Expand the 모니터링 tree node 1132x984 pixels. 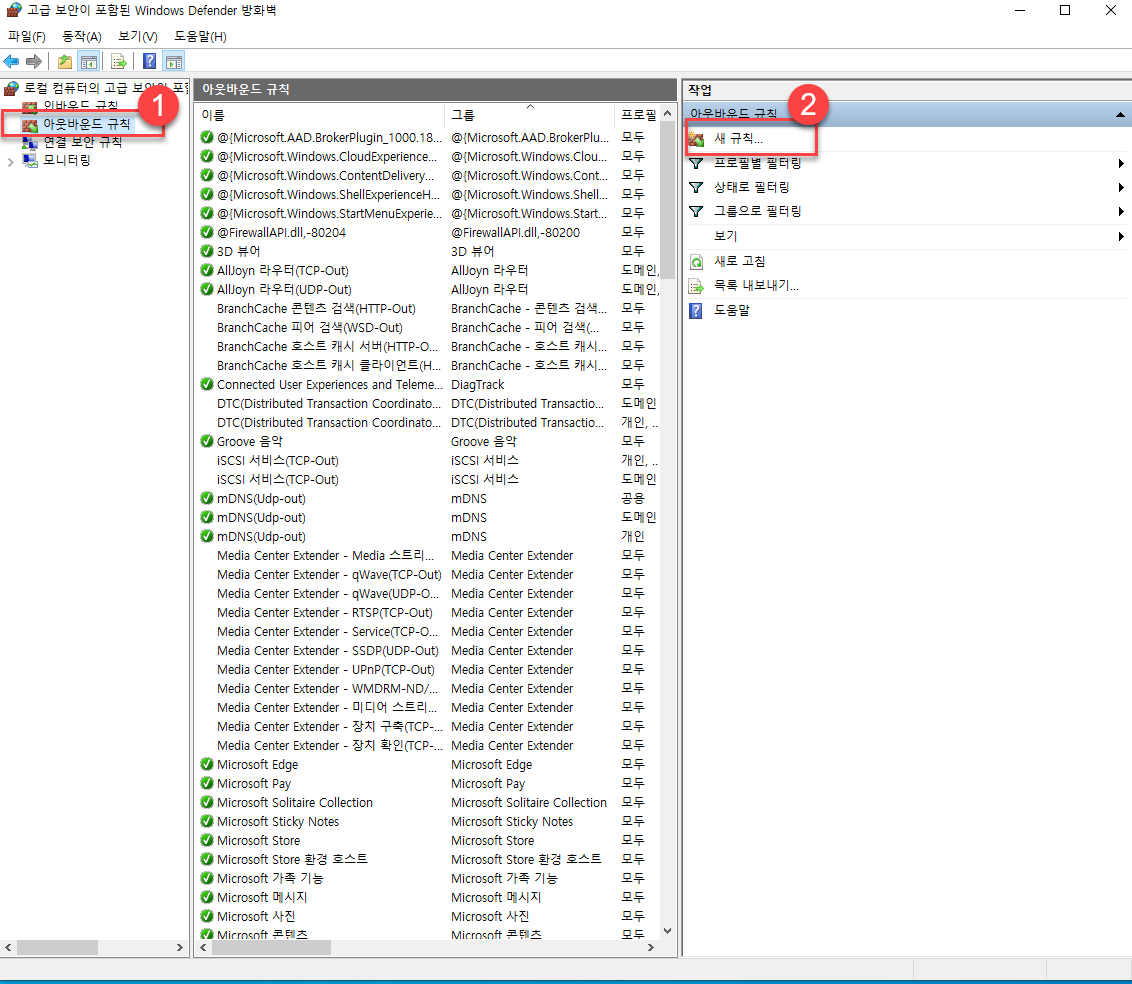click(x=10, y=162)
